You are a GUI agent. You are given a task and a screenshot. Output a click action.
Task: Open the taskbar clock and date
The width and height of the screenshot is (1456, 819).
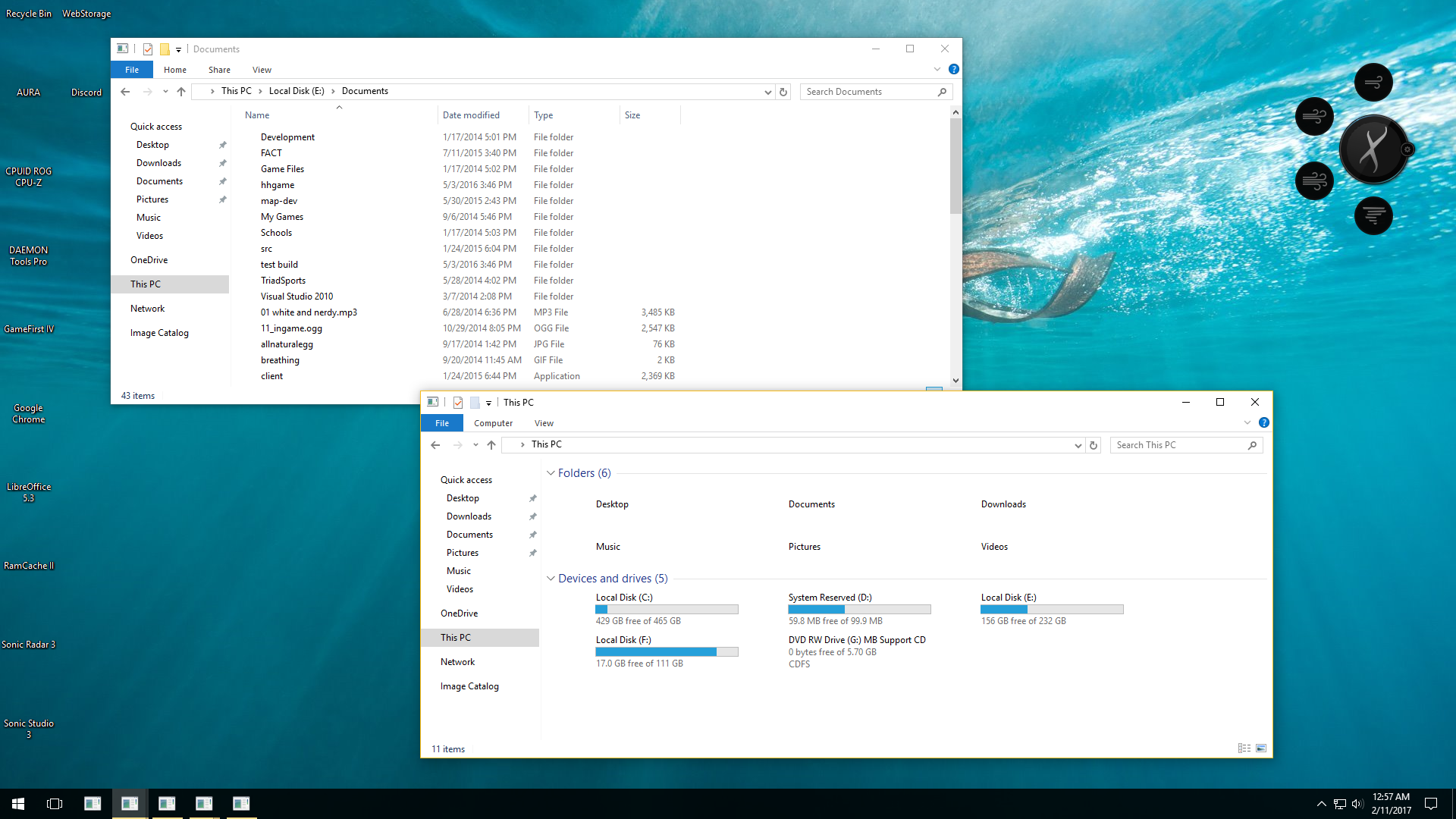click(x=1391, y=804)
